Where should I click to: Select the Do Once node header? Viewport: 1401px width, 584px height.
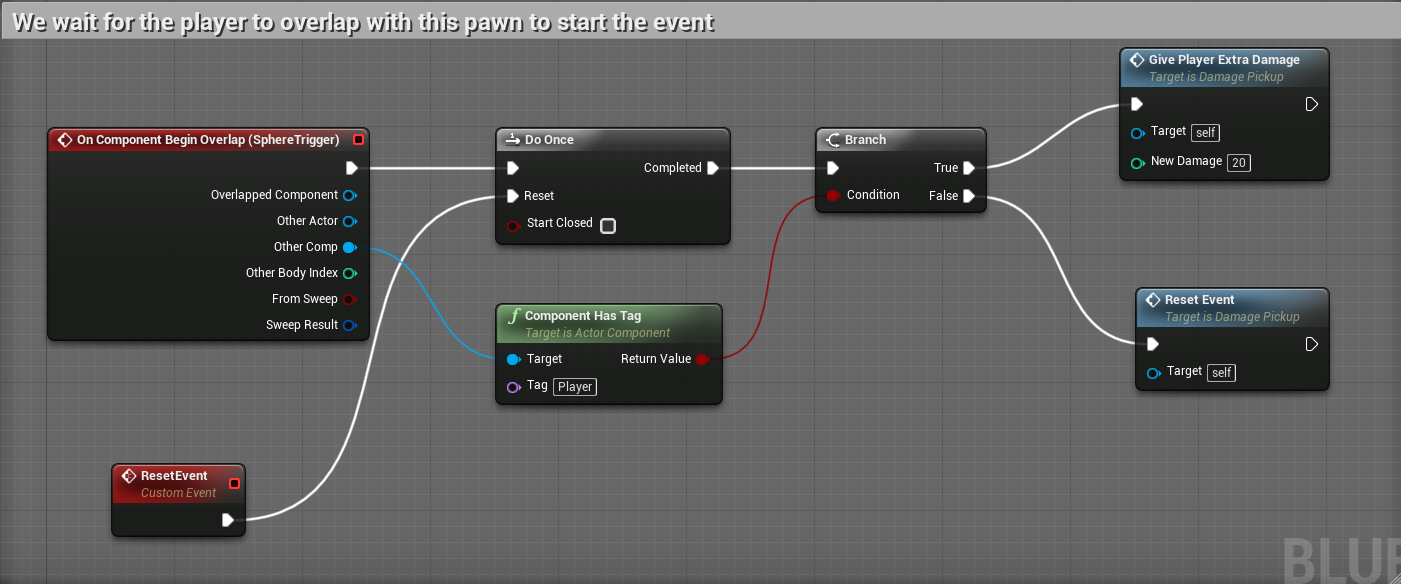(612, 140)
